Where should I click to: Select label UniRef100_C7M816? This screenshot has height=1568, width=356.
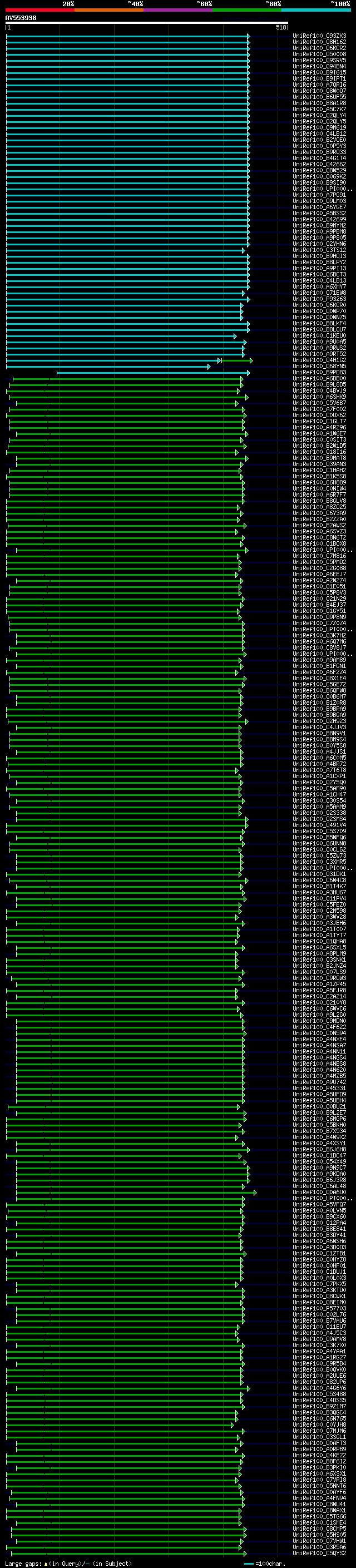pyautogui.click(x=319, y=556)
